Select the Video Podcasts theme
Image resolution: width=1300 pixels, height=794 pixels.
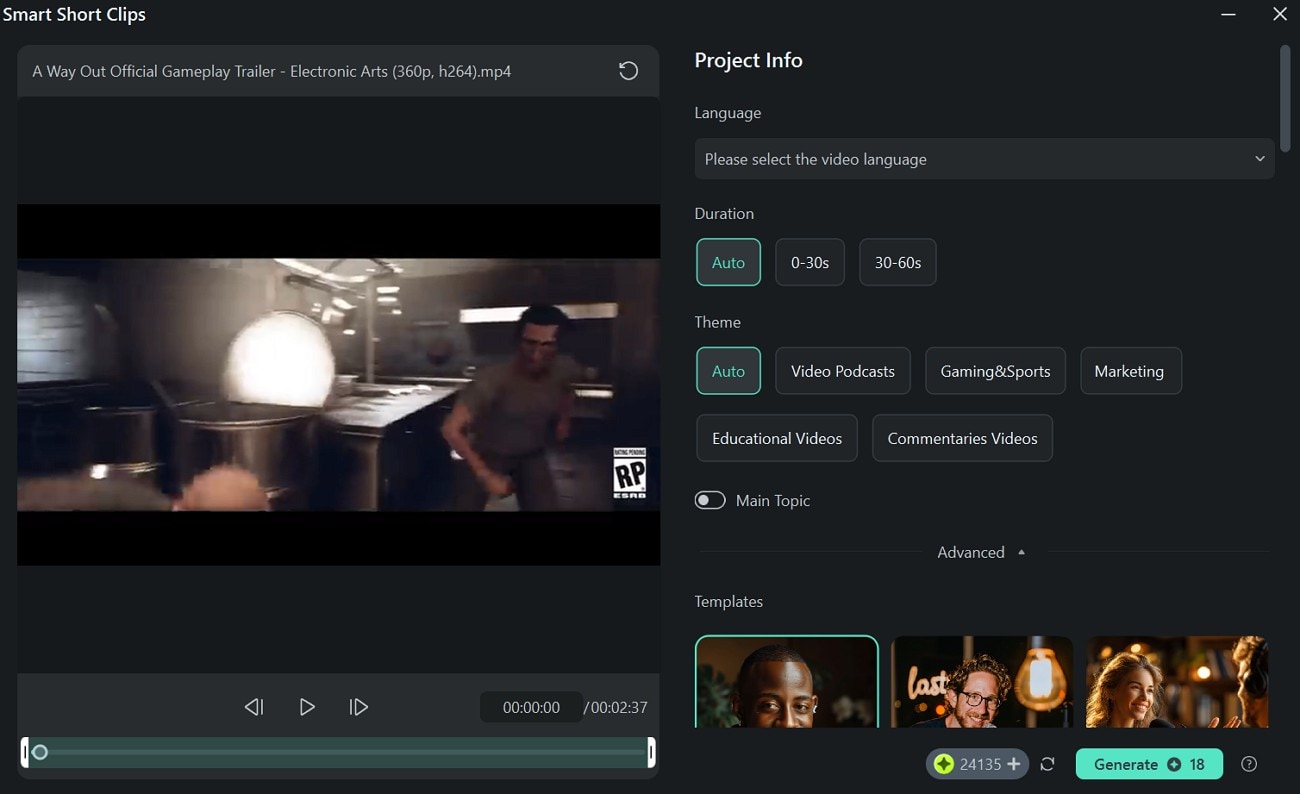point(842,370)
